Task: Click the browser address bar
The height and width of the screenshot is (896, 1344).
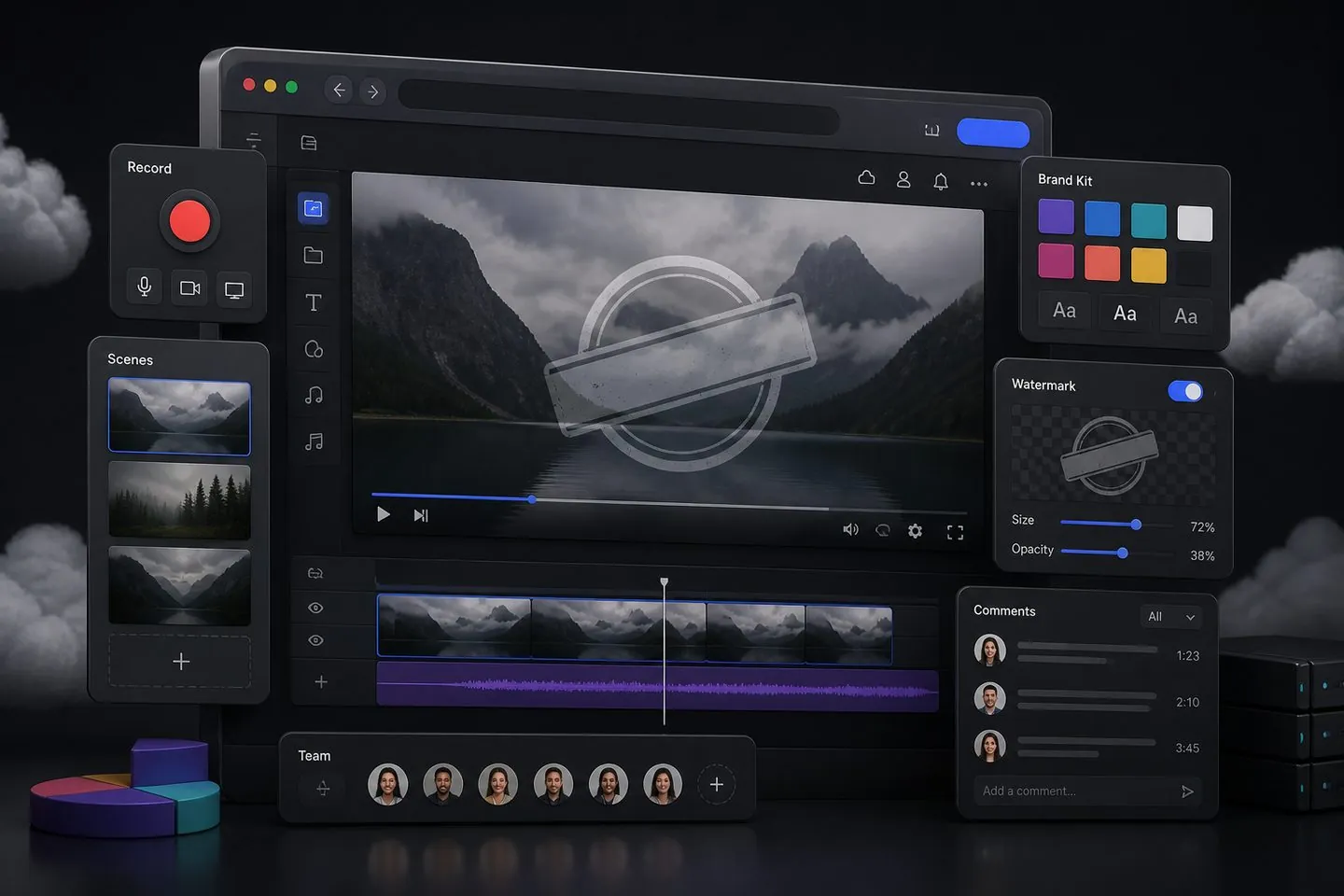Action: [x=619, y=106]
